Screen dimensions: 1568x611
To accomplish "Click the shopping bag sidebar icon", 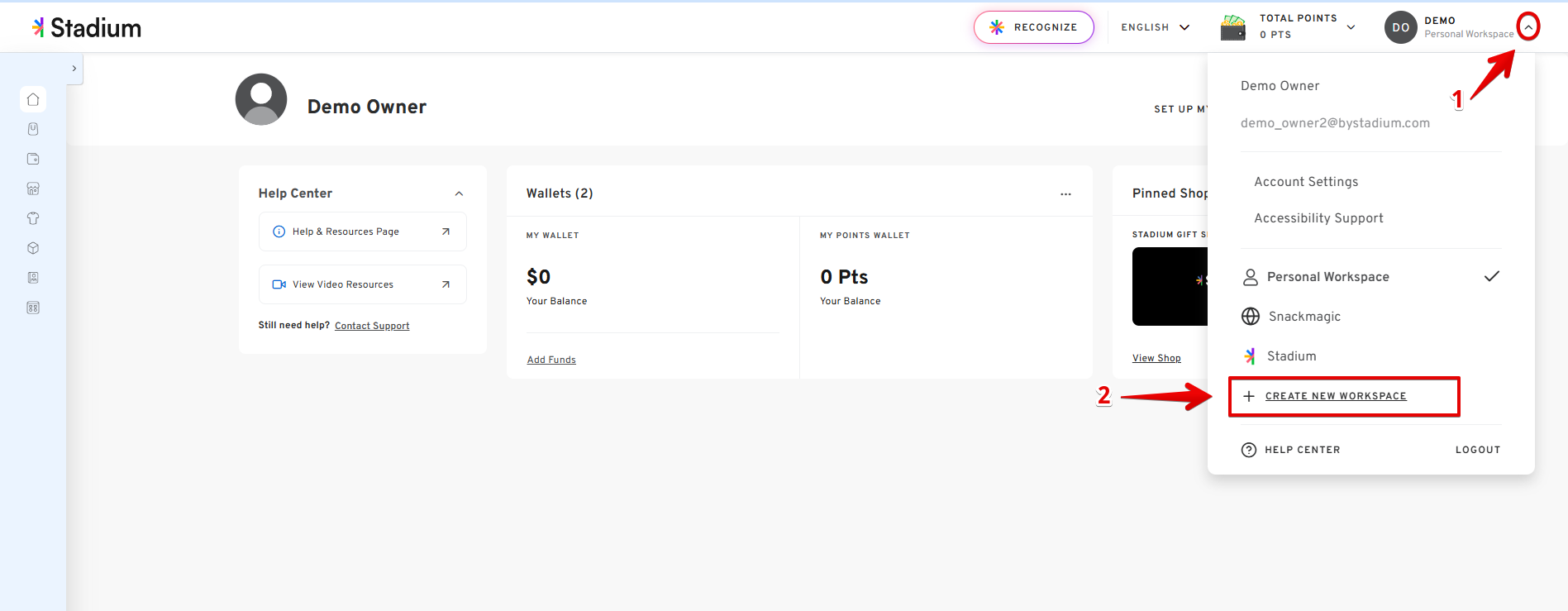I will tap(33, 129).
